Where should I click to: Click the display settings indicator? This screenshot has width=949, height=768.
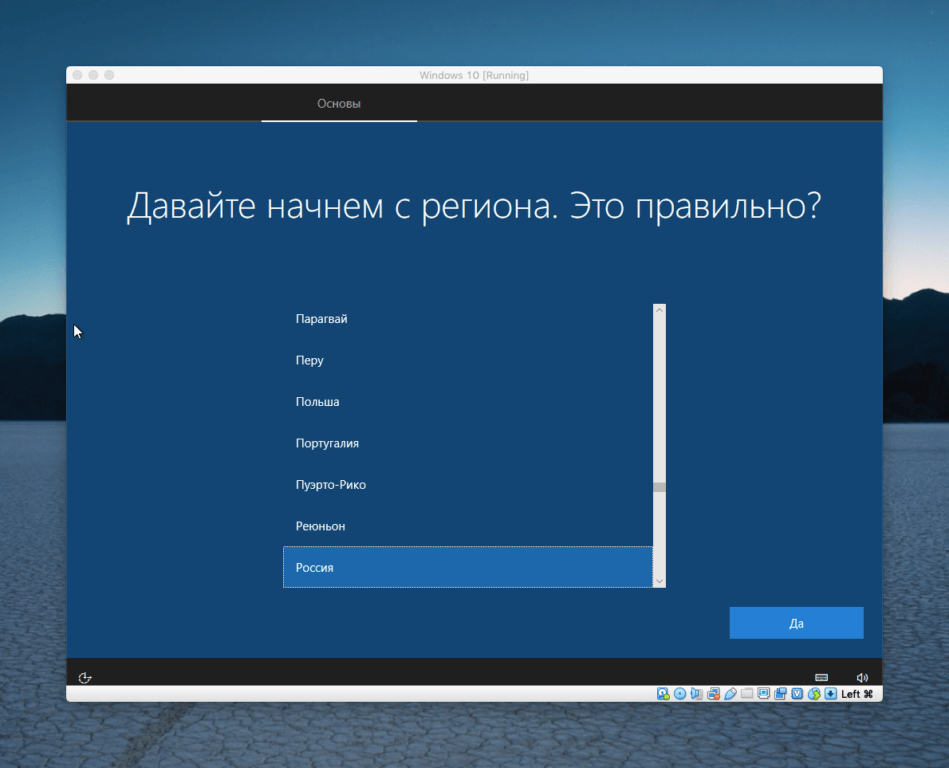tap(764, 694)
